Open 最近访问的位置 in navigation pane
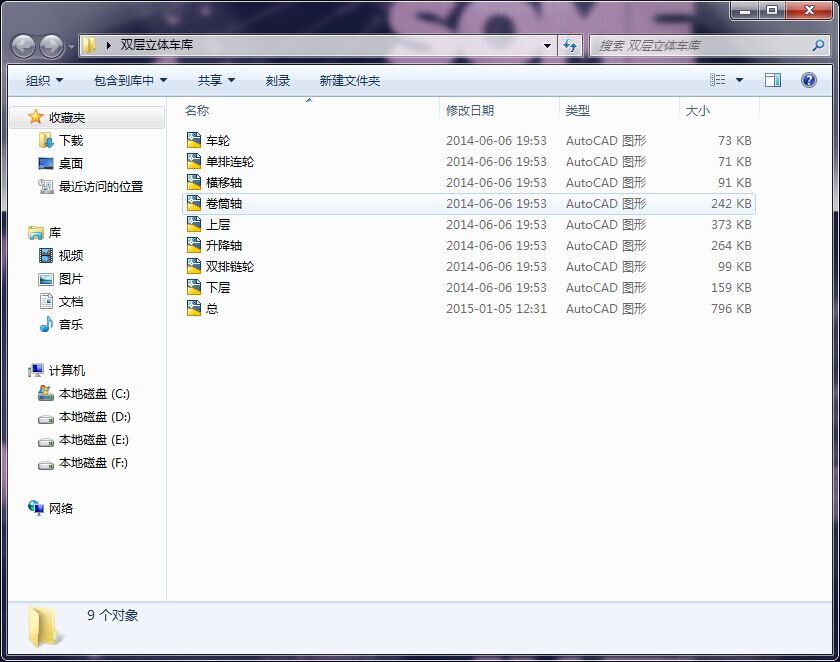840x662 pixels. coord(91,186)
